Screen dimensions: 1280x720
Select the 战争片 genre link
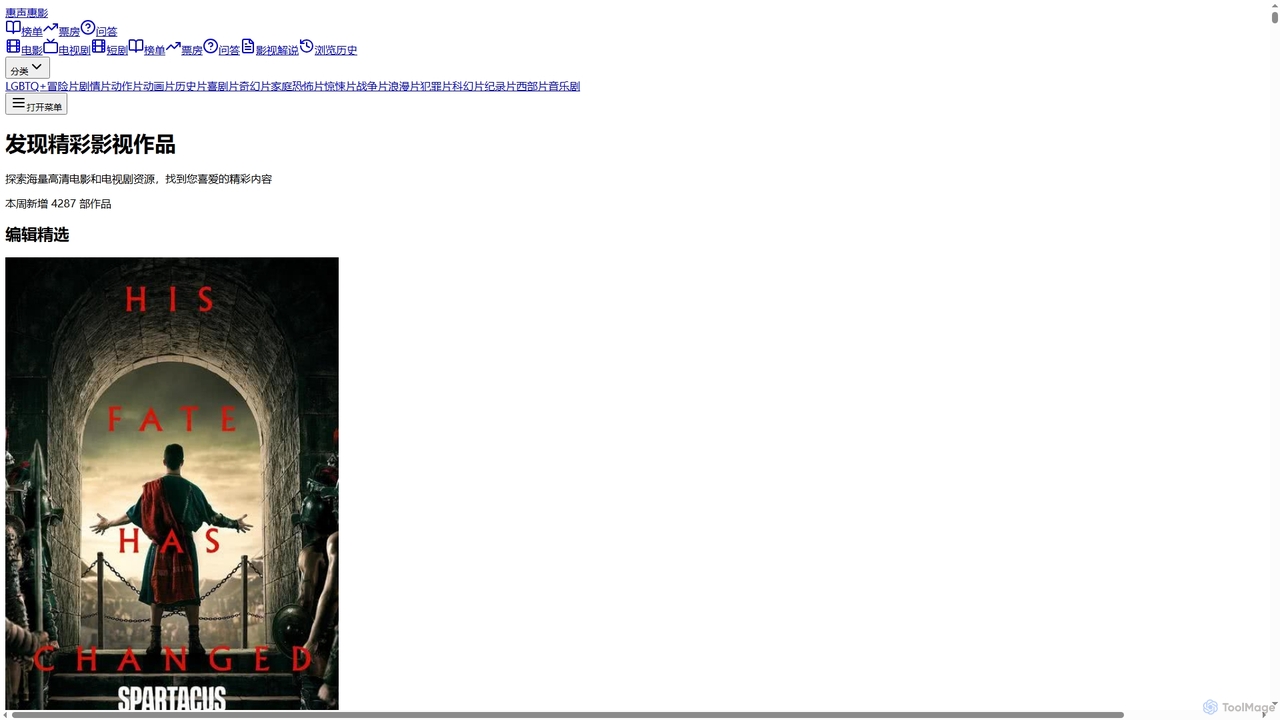tap(372, 86)
